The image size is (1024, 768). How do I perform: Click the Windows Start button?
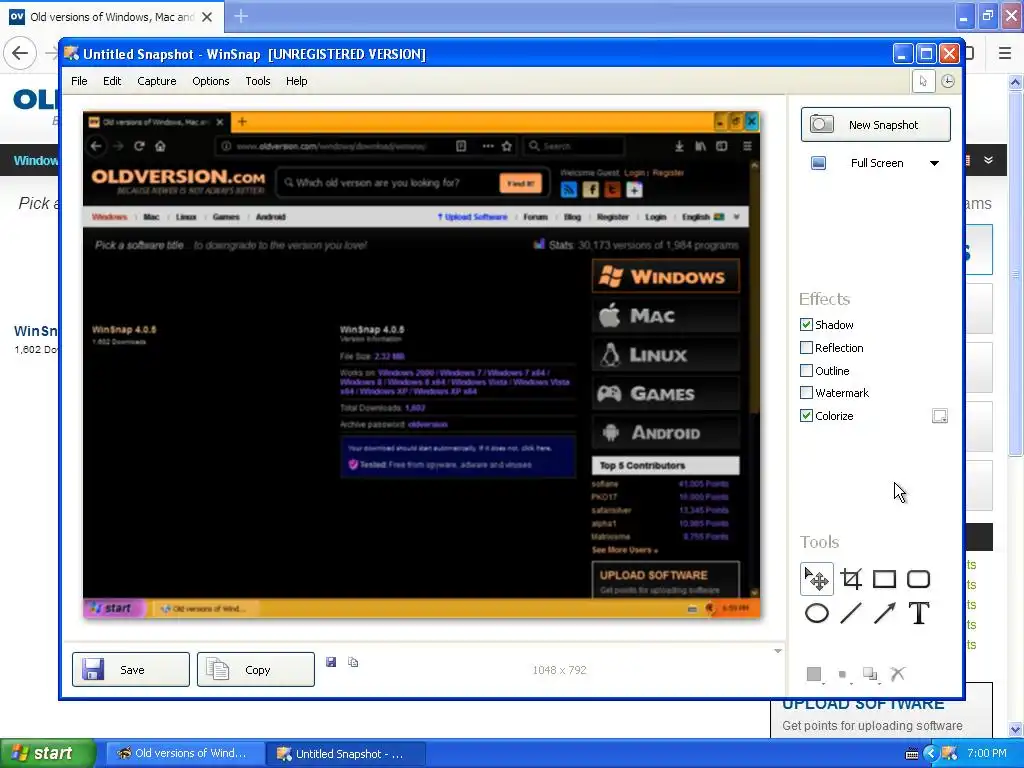coord(48,753)
